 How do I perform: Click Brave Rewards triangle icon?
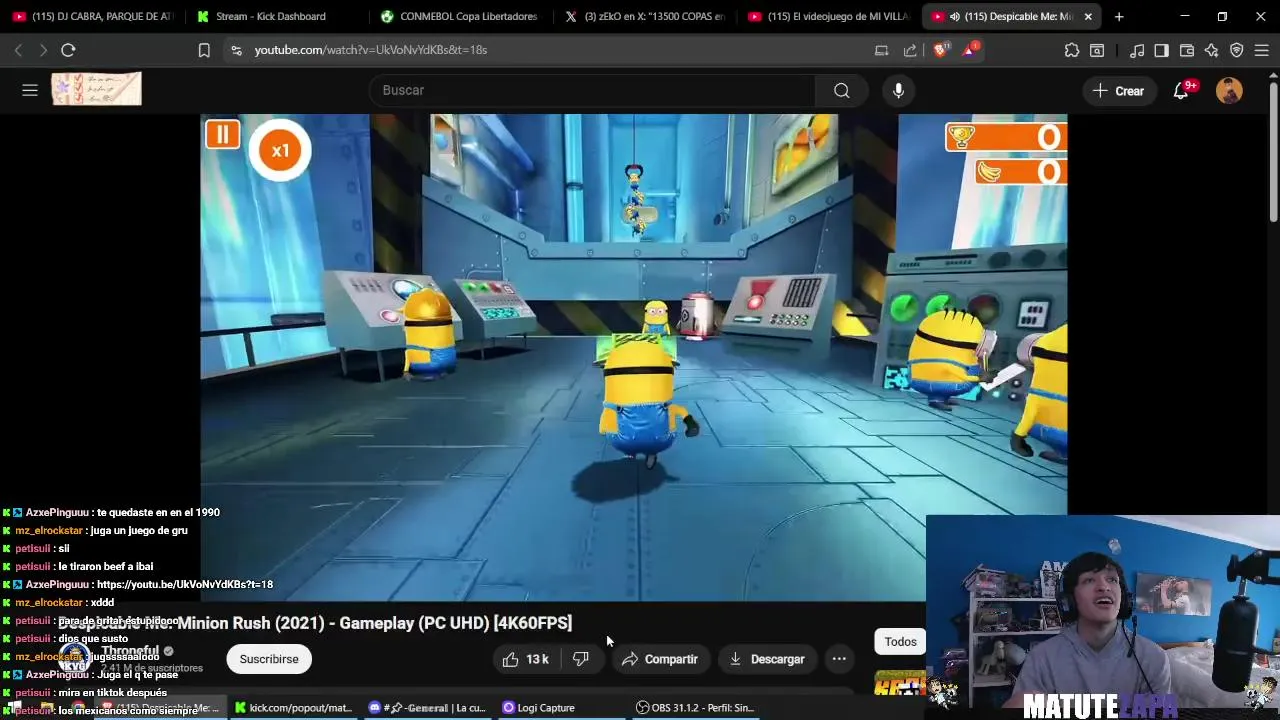[969, 50]
